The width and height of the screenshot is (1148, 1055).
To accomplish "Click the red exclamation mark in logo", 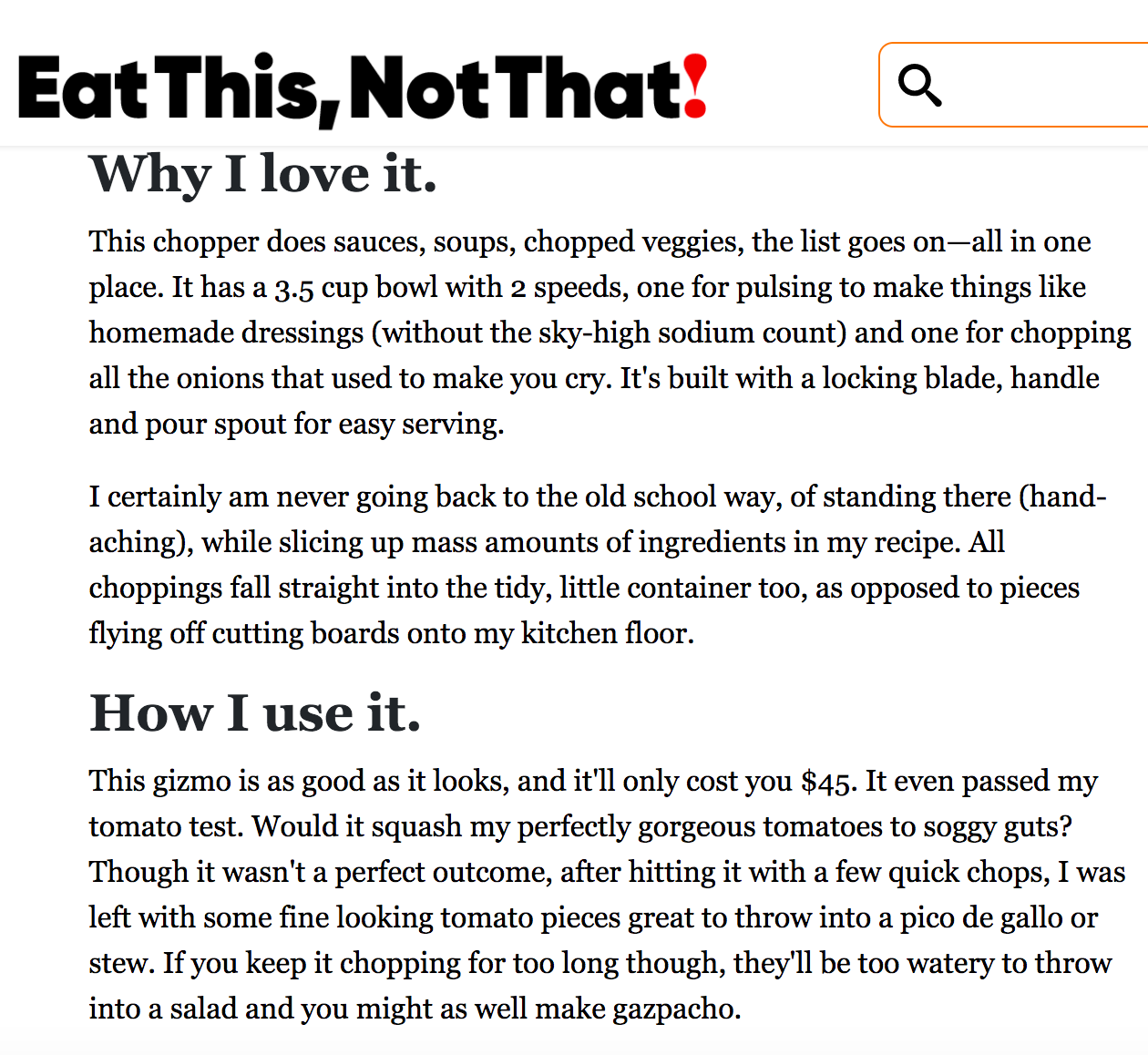I will click(x=695, y=87).
